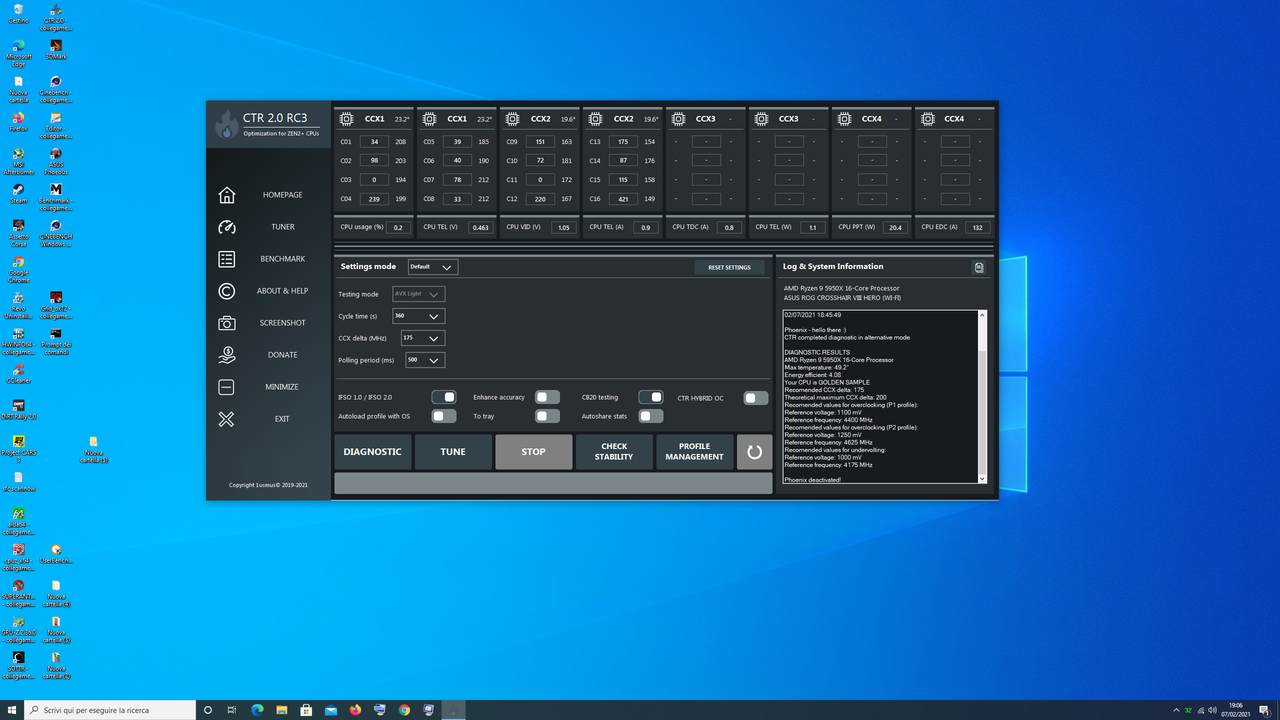Disable CB20 testing
This screenshot has width=1280, height=720.
coord(651,397)
